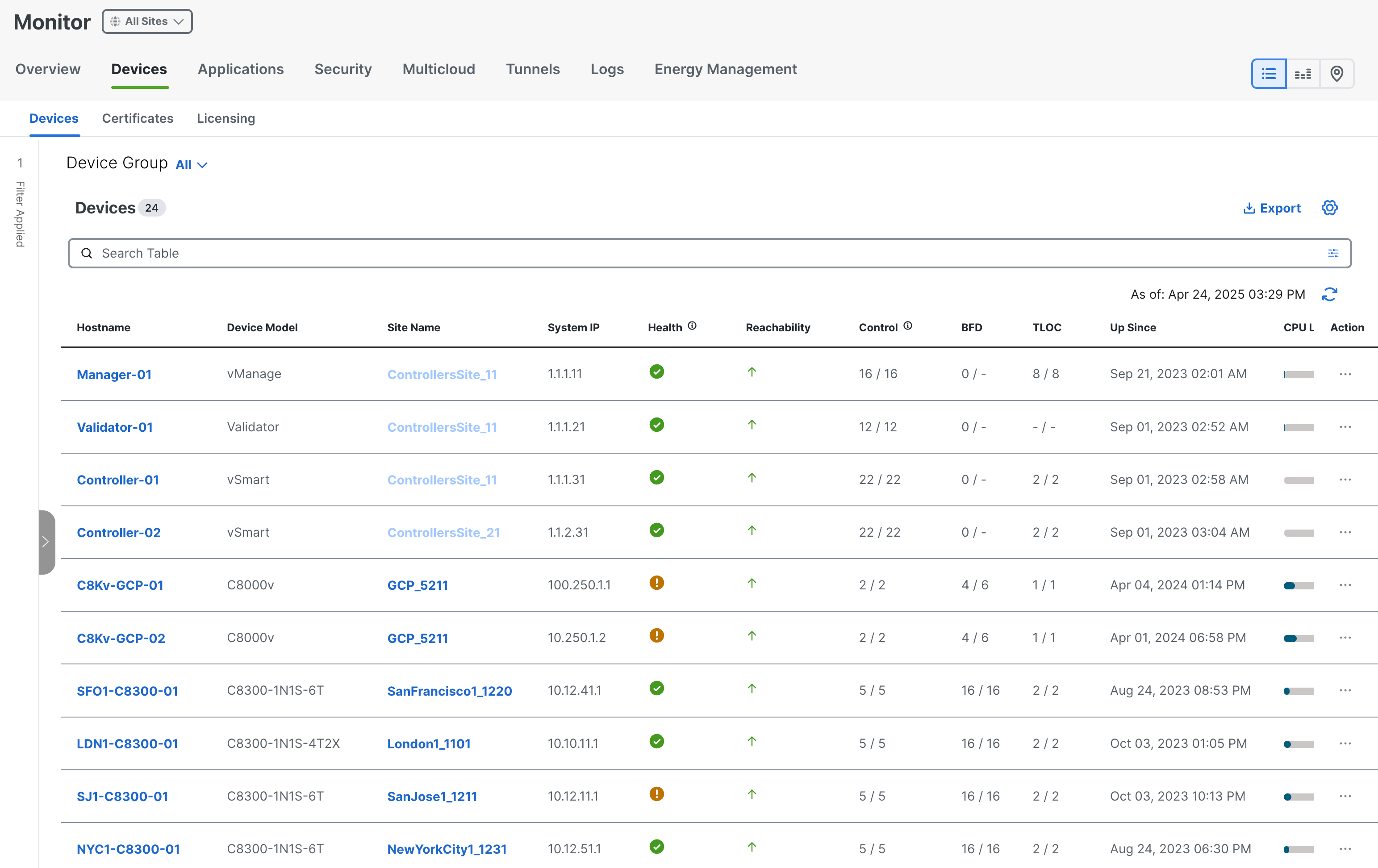
Task: Open the All Sites dropdown
Action: (x=147, y=21)
